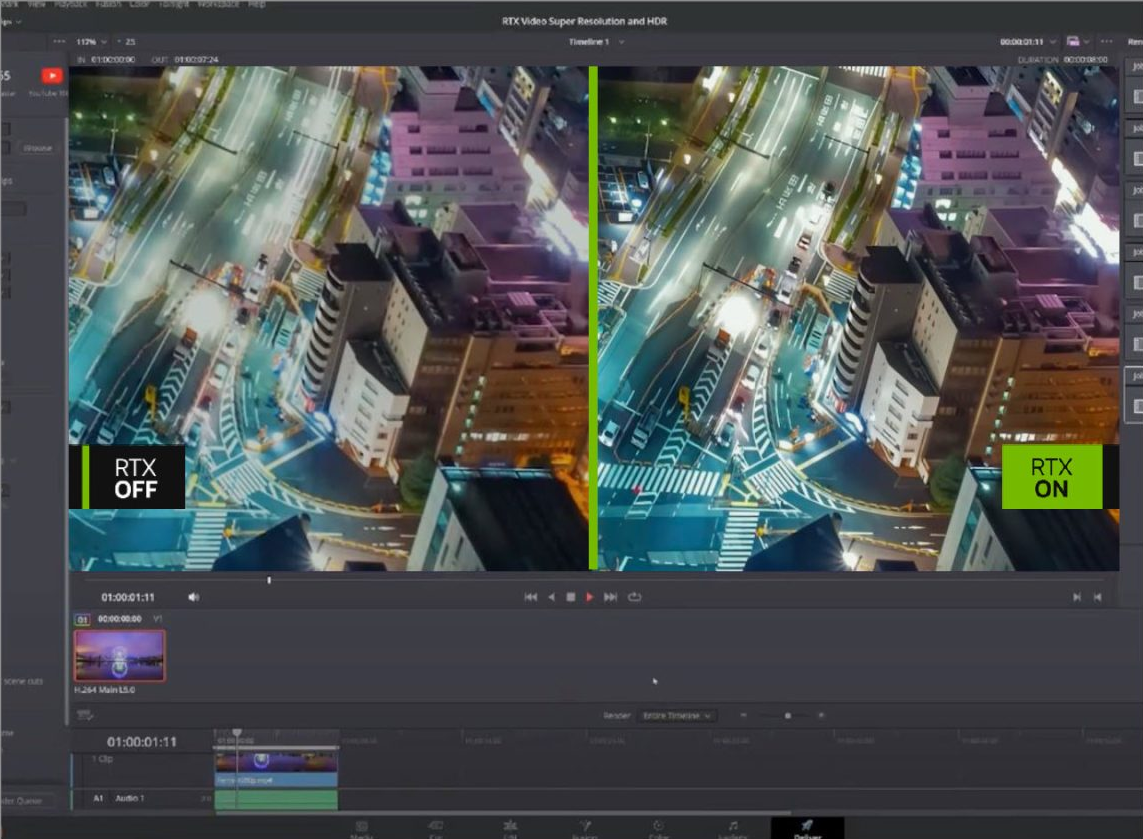
Task: Click the volume speaker icon
Action: 193,597
